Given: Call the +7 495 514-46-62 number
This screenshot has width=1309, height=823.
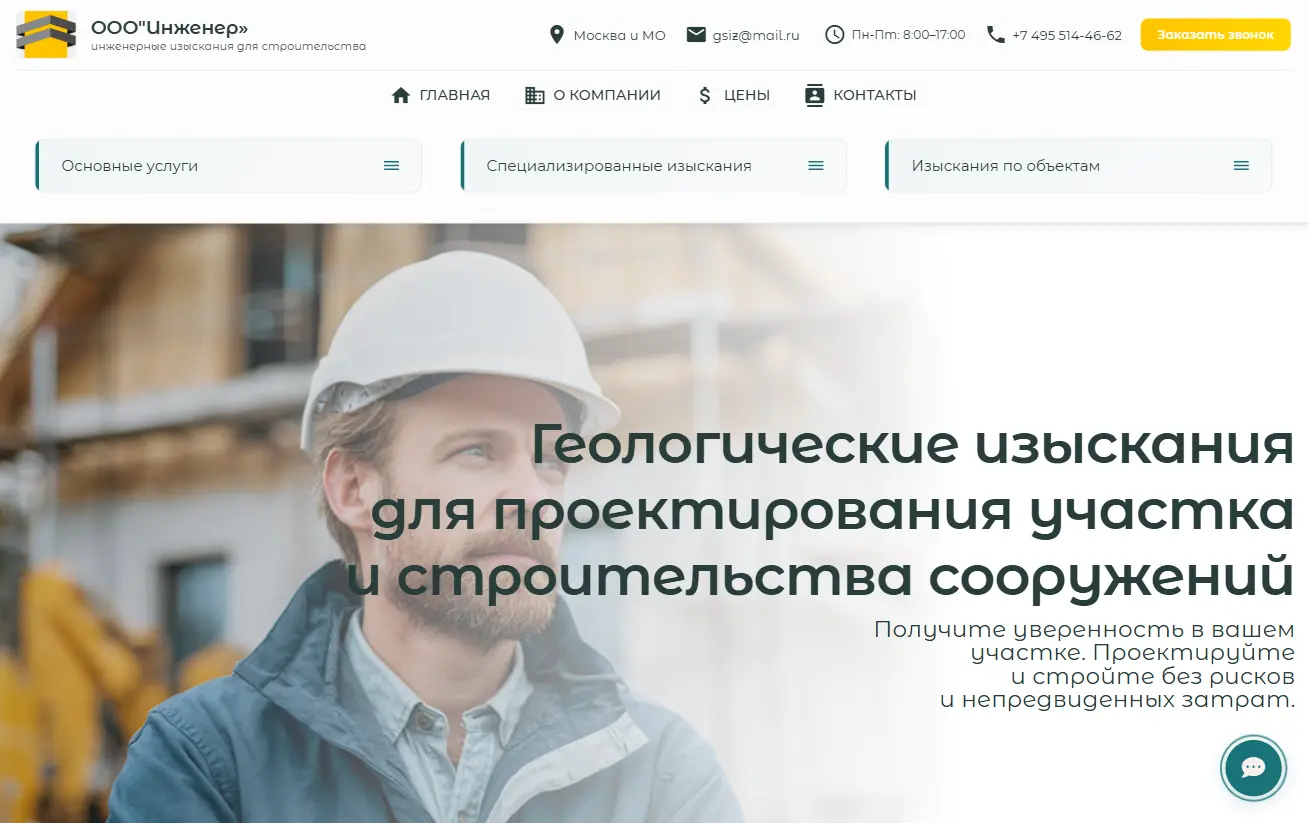Looking at the screenshot, I should point(1067,34).
